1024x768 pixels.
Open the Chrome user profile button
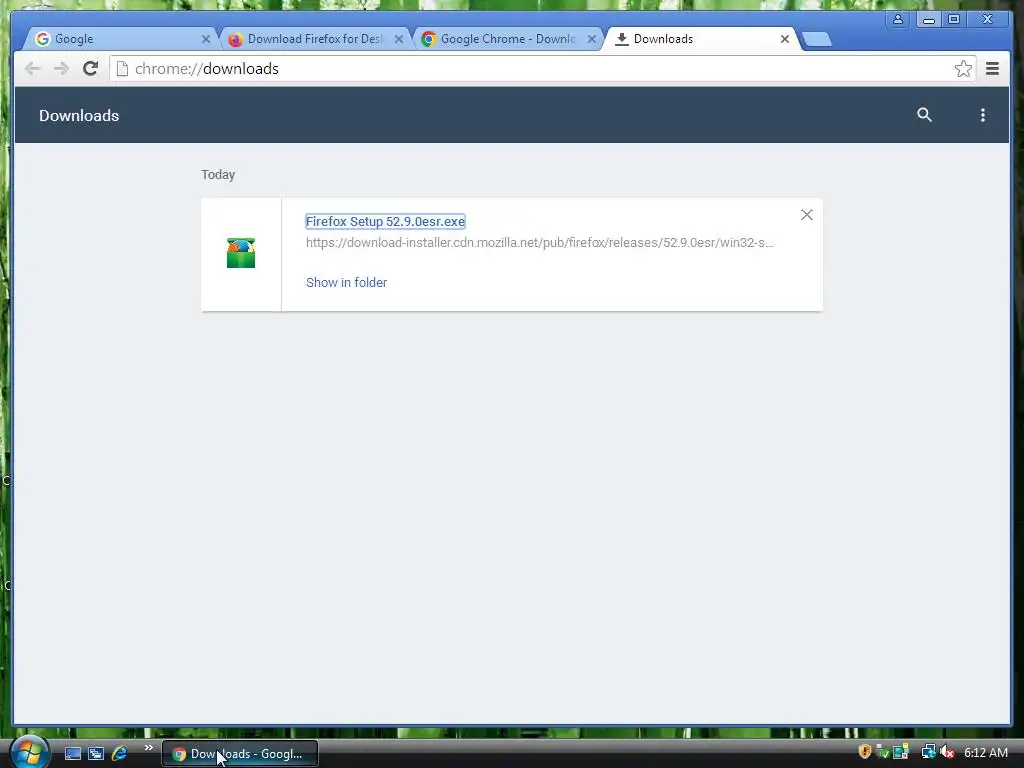point(898,19)
